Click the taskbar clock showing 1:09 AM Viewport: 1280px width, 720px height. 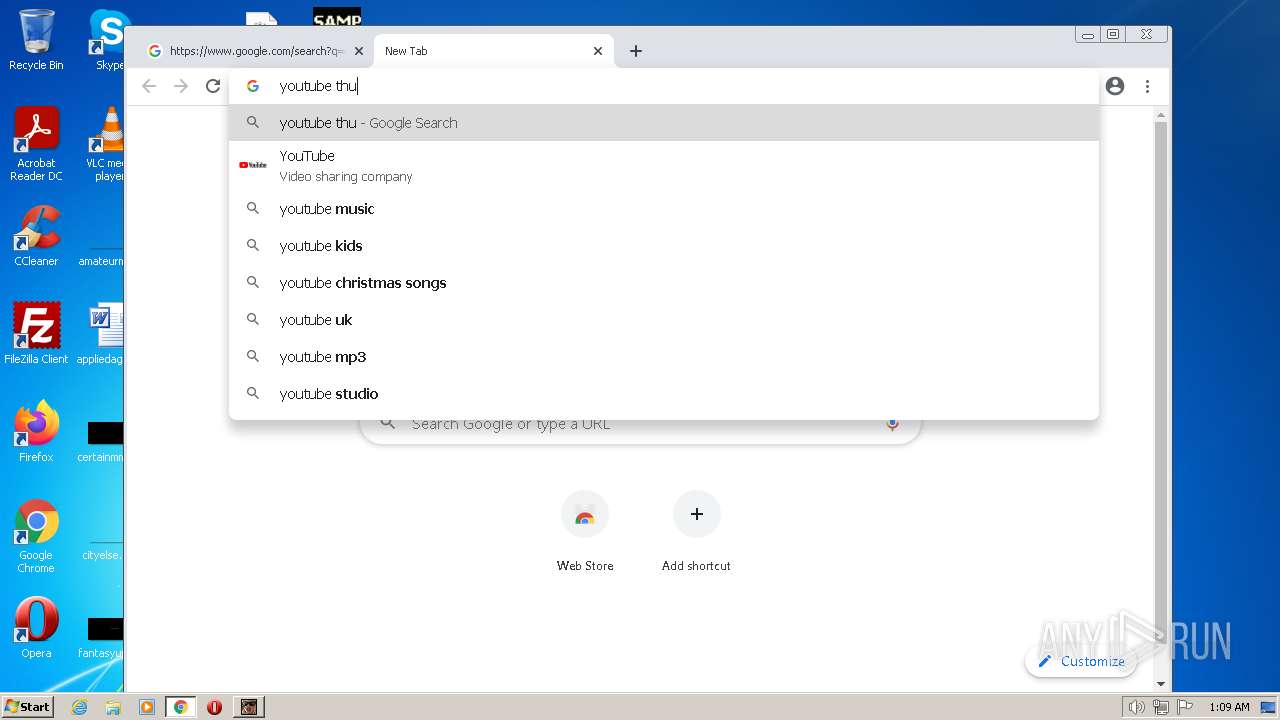point(1229,707)
